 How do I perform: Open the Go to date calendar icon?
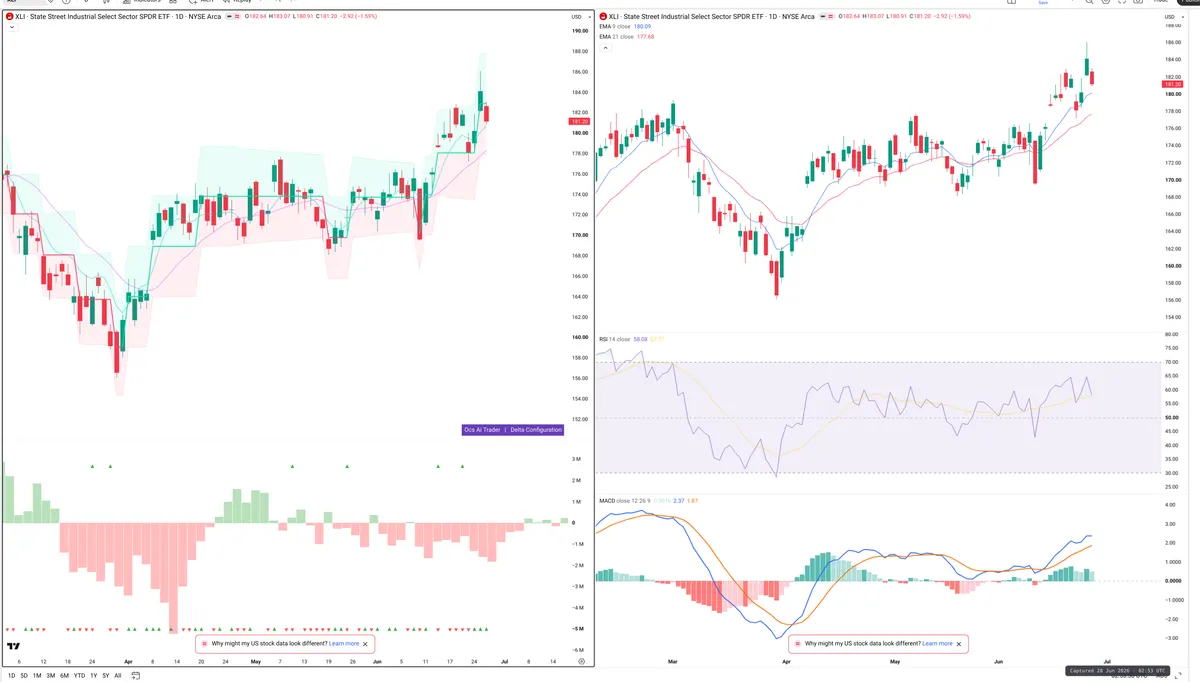coord(134,676)
